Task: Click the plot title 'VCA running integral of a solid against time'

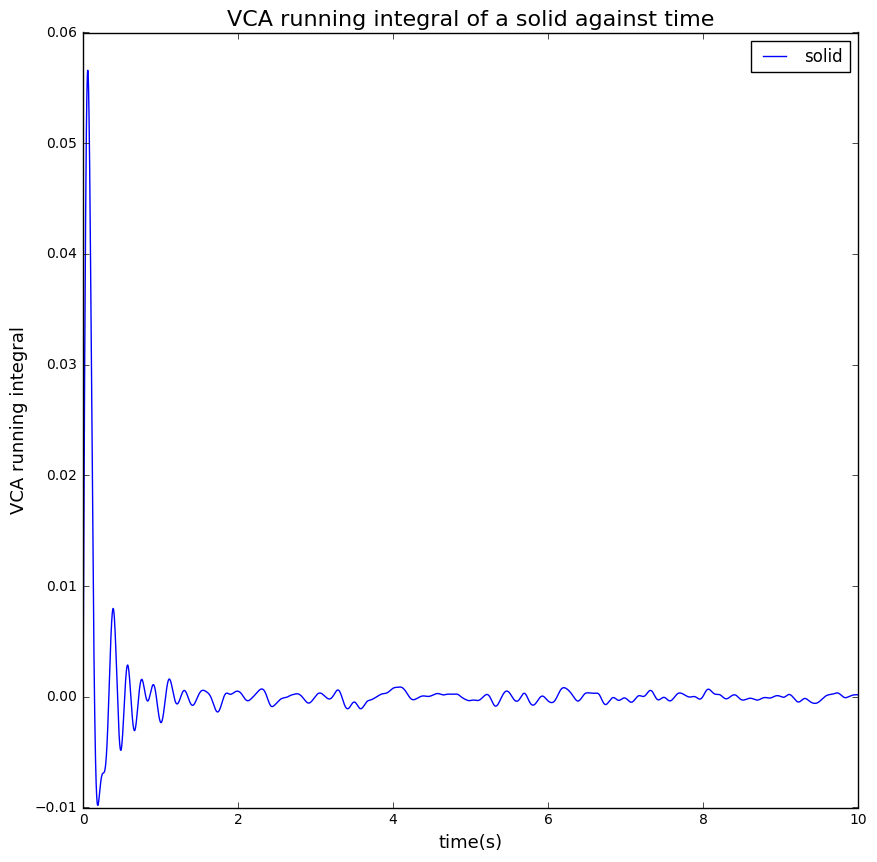Action: [470, 19]
